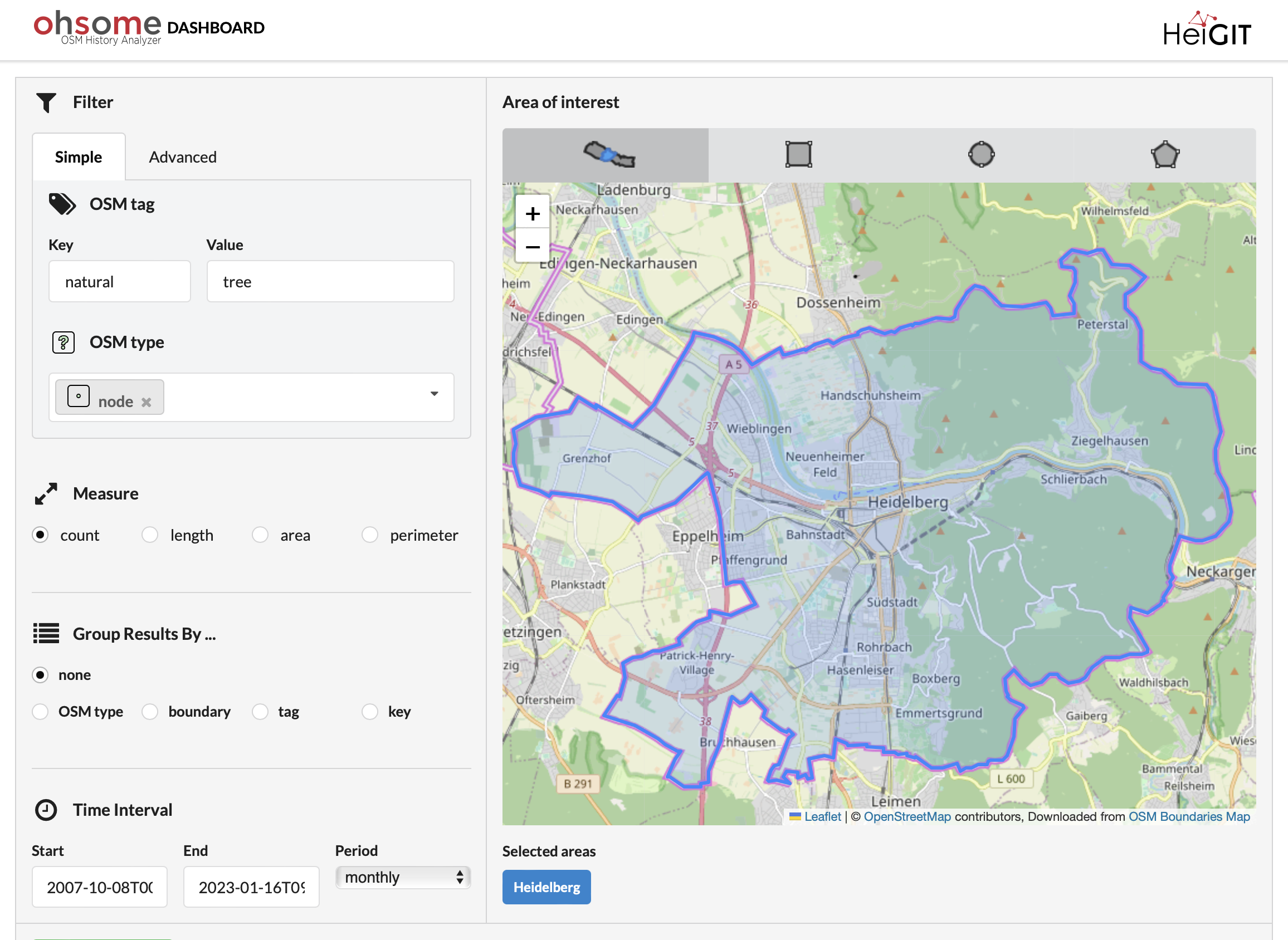This screenshot has height=940, width=1288.
Task: Select the area measure
Action: (x=260, y=535)
